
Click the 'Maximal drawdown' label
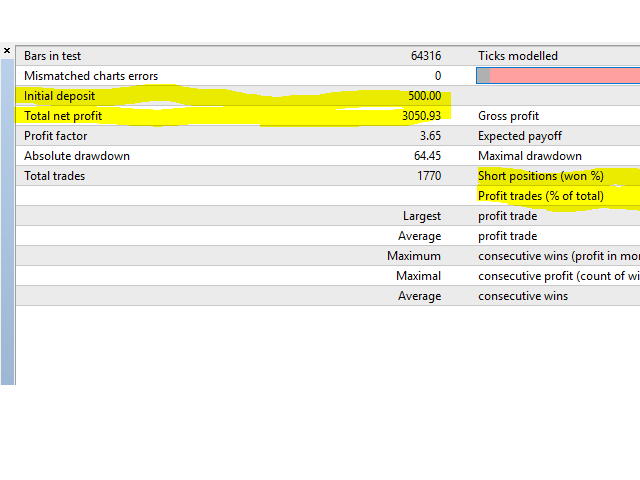[530, 156]
